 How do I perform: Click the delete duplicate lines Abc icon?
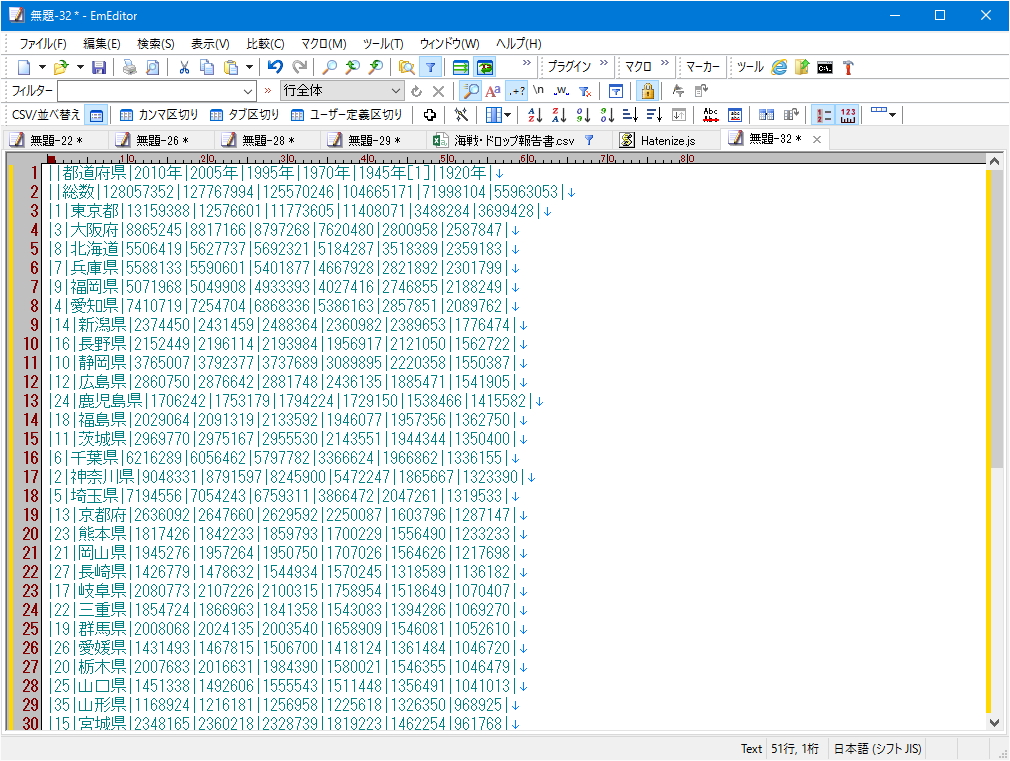(x=710, y=115)
